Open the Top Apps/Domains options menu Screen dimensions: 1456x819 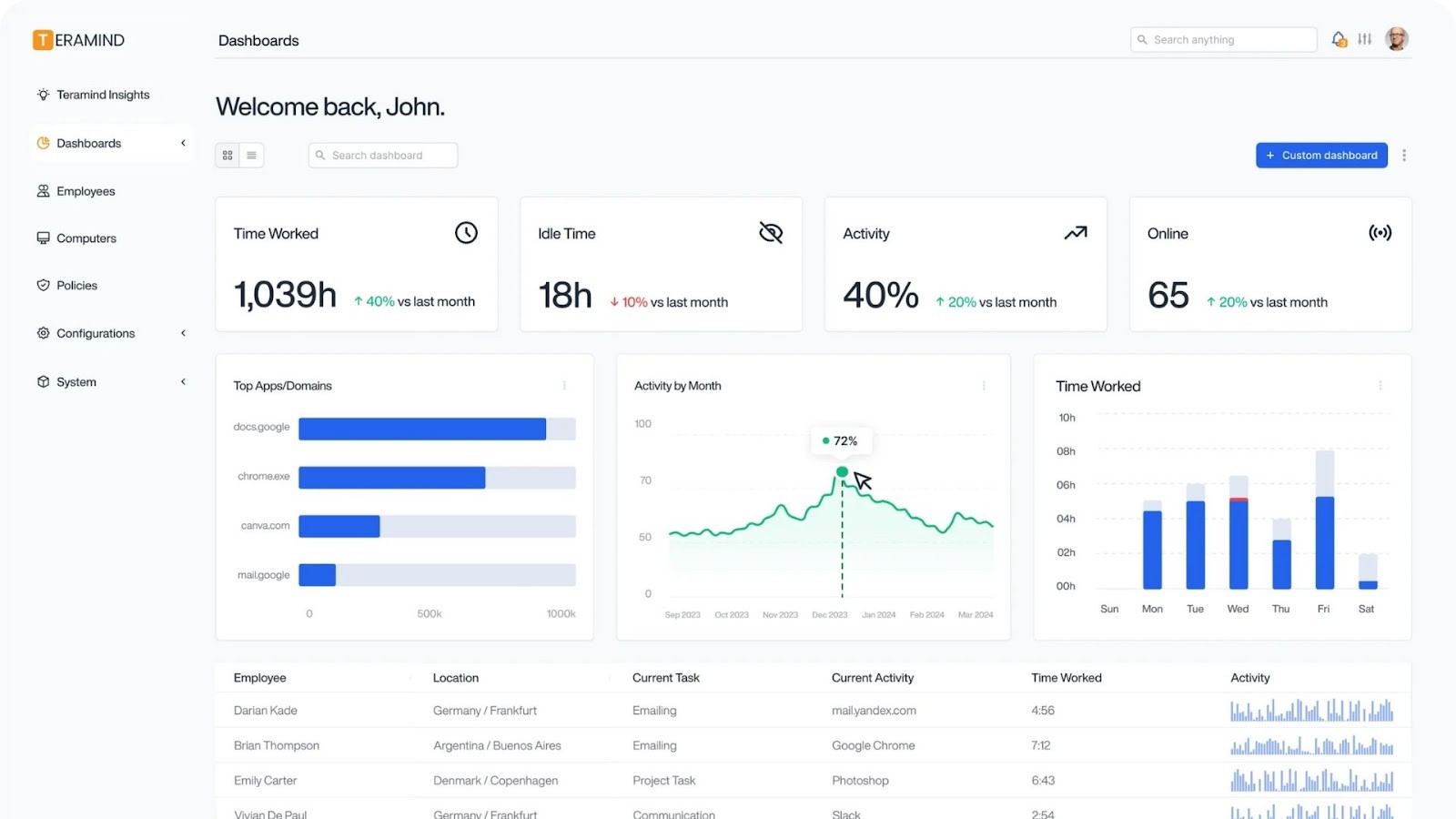pyautogui.click(x=564, y=385)
